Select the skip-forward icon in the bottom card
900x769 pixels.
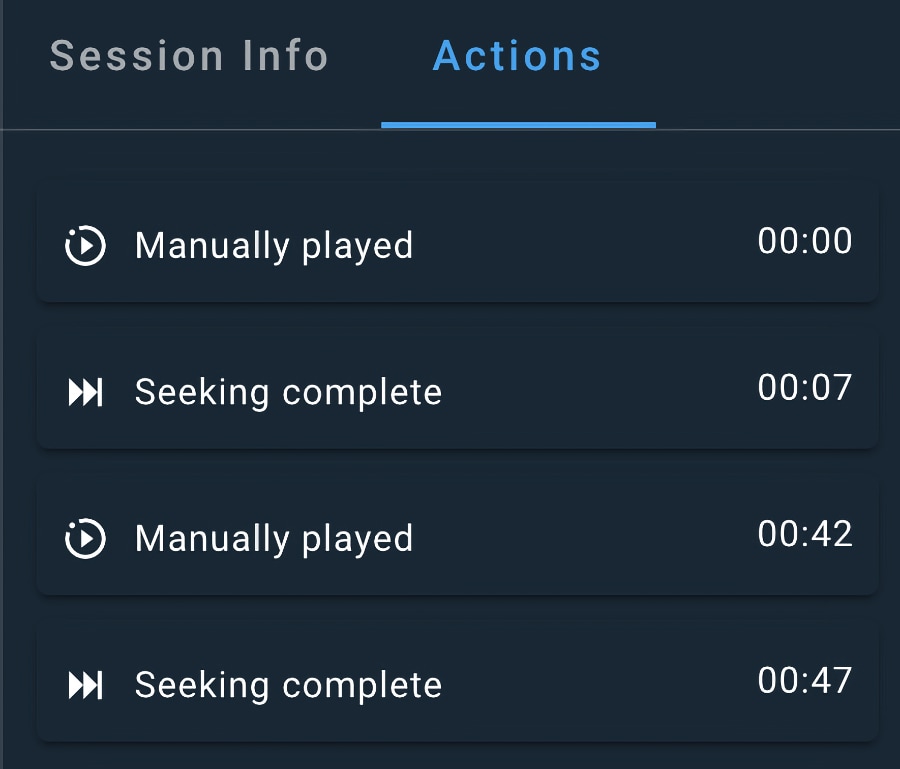[x=85, y=685]
